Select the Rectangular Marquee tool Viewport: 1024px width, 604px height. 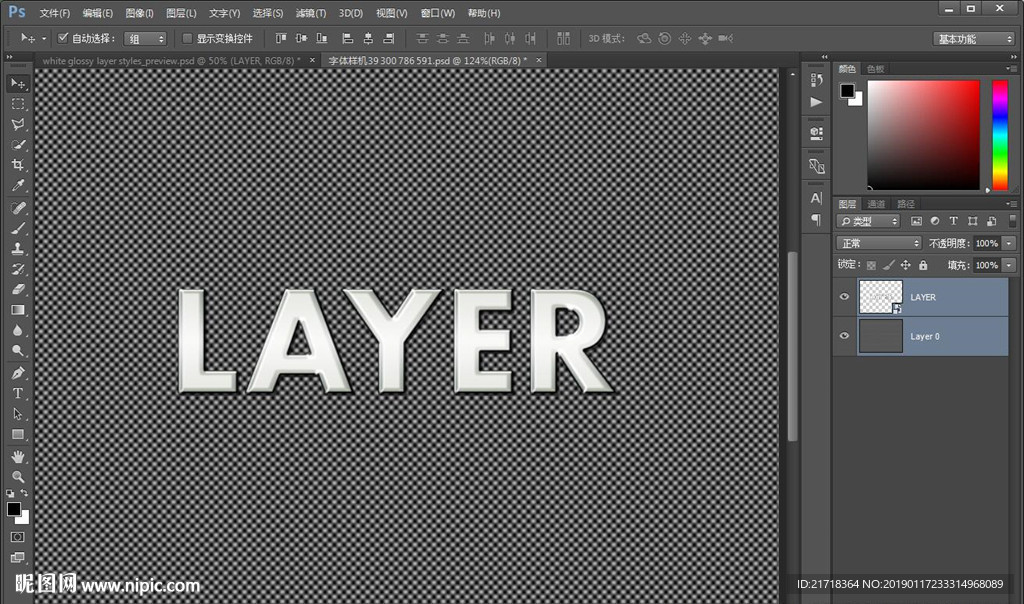(18, 104)
